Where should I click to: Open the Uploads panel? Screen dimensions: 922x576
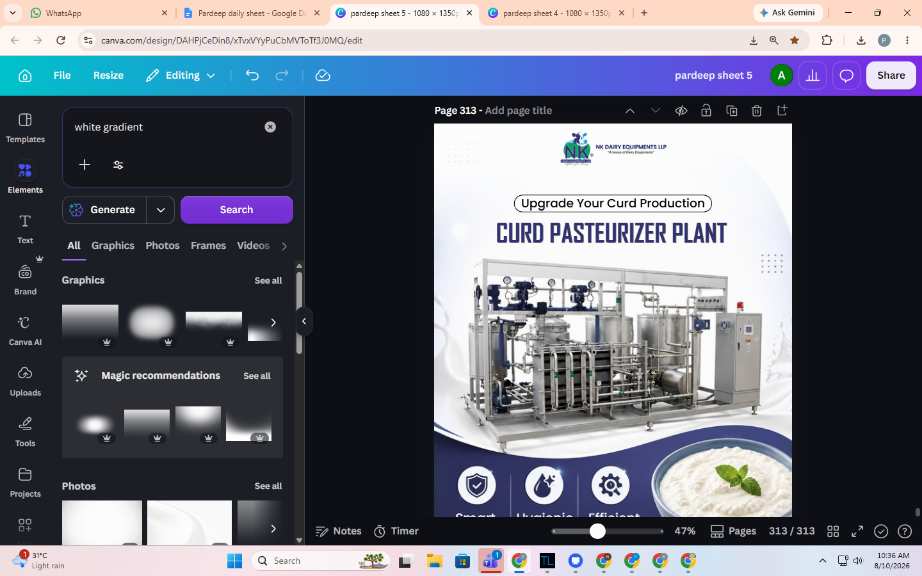pyautogui.click(x=25, y=381)
